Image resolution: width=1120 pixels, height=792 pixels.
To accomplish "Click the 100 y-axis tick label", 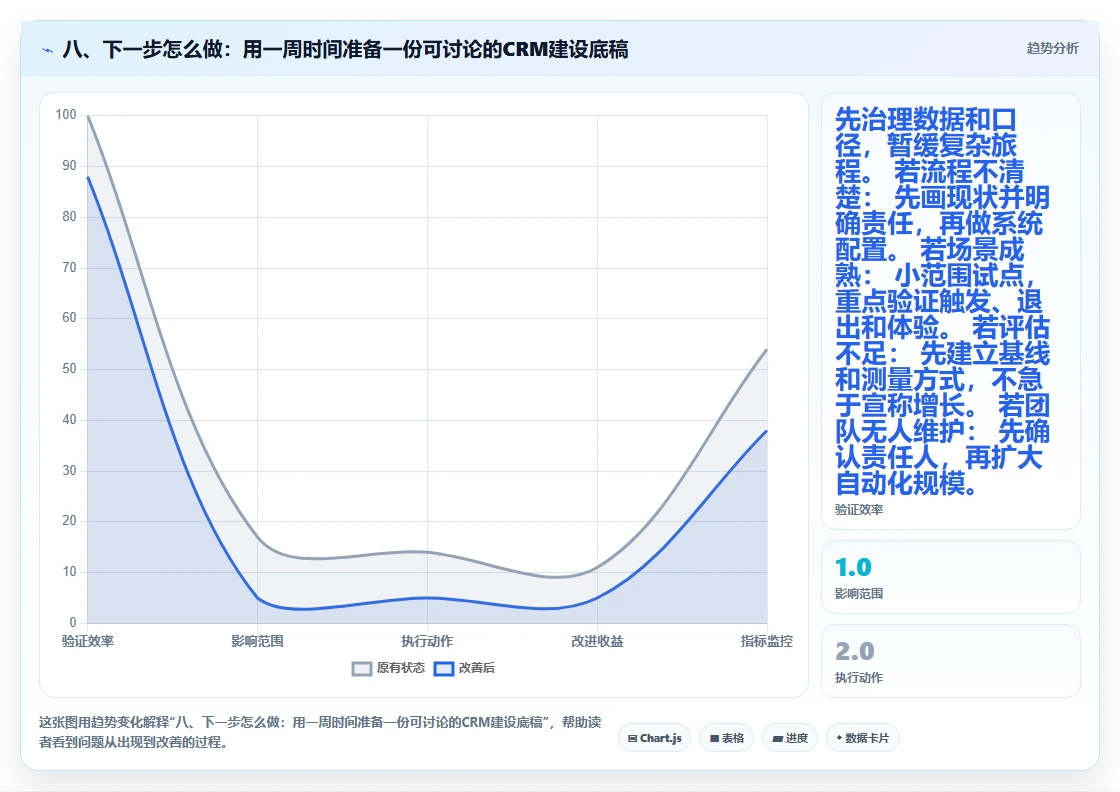I will [x=66, y=115].
